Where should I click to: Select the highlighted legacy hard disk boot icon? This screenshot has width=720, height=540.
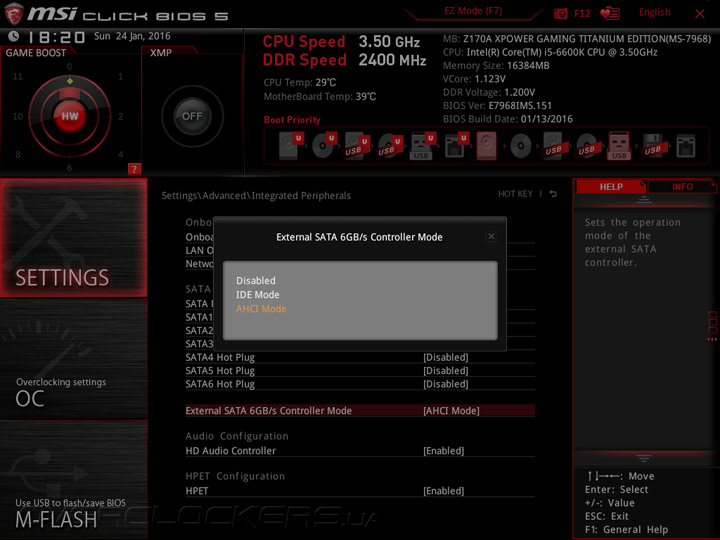point(486,146)
